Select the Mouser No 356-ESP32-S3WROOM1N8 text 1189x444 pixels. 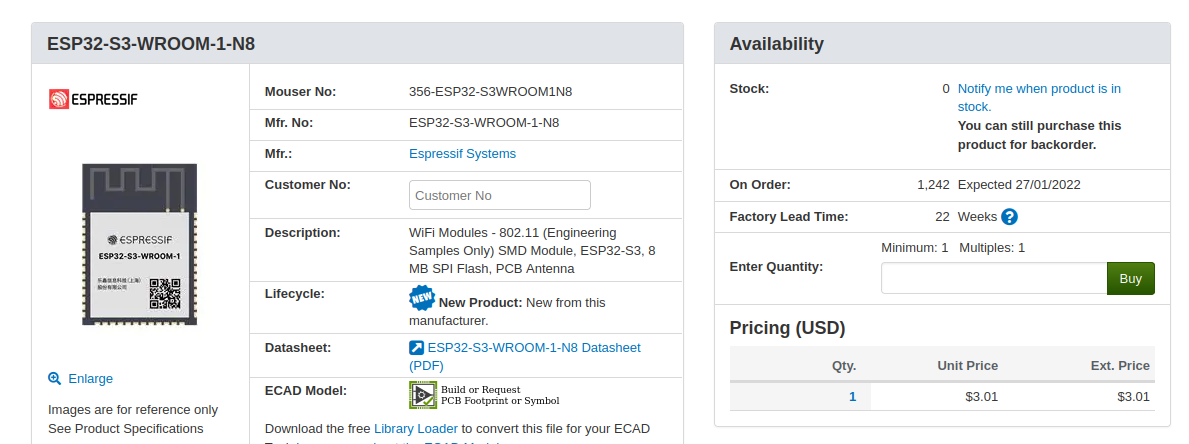(491, 92)
